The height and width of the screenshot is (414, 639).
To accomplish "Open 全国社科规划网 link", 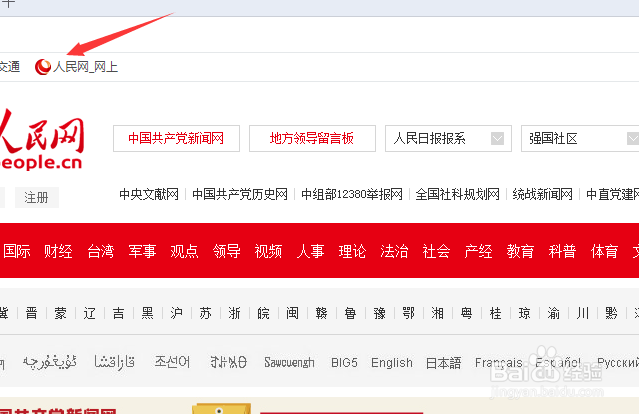I will [x=457, y=194].
